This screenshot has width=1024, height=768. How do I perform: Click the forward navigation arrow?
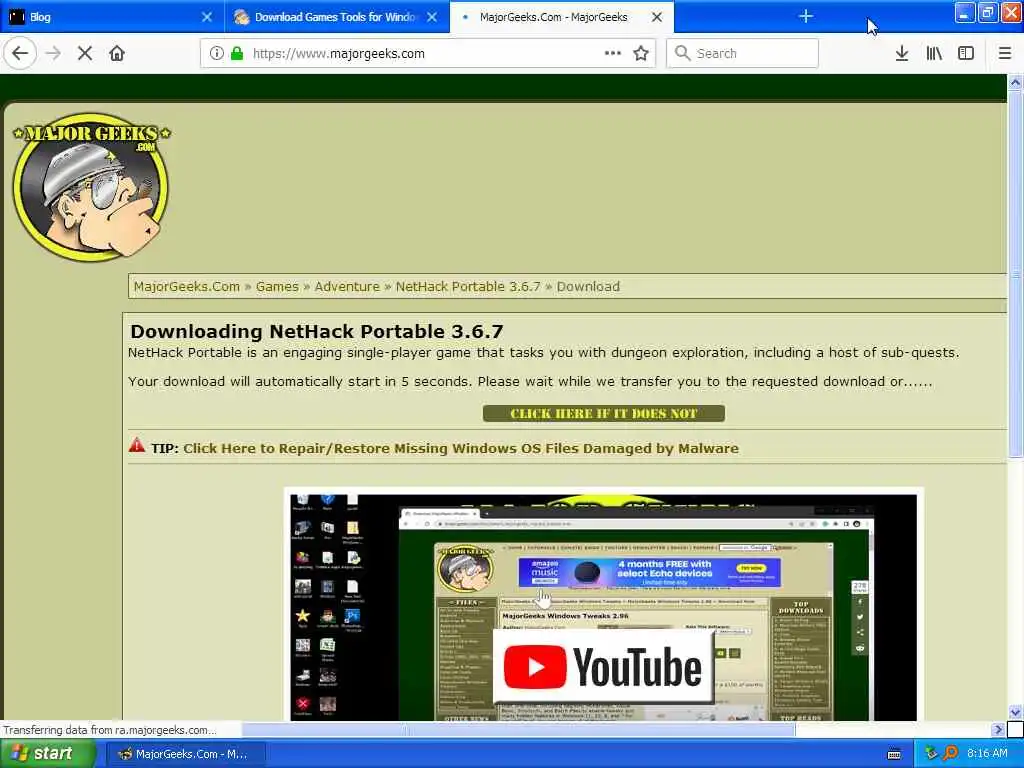(x=53, y=54)
